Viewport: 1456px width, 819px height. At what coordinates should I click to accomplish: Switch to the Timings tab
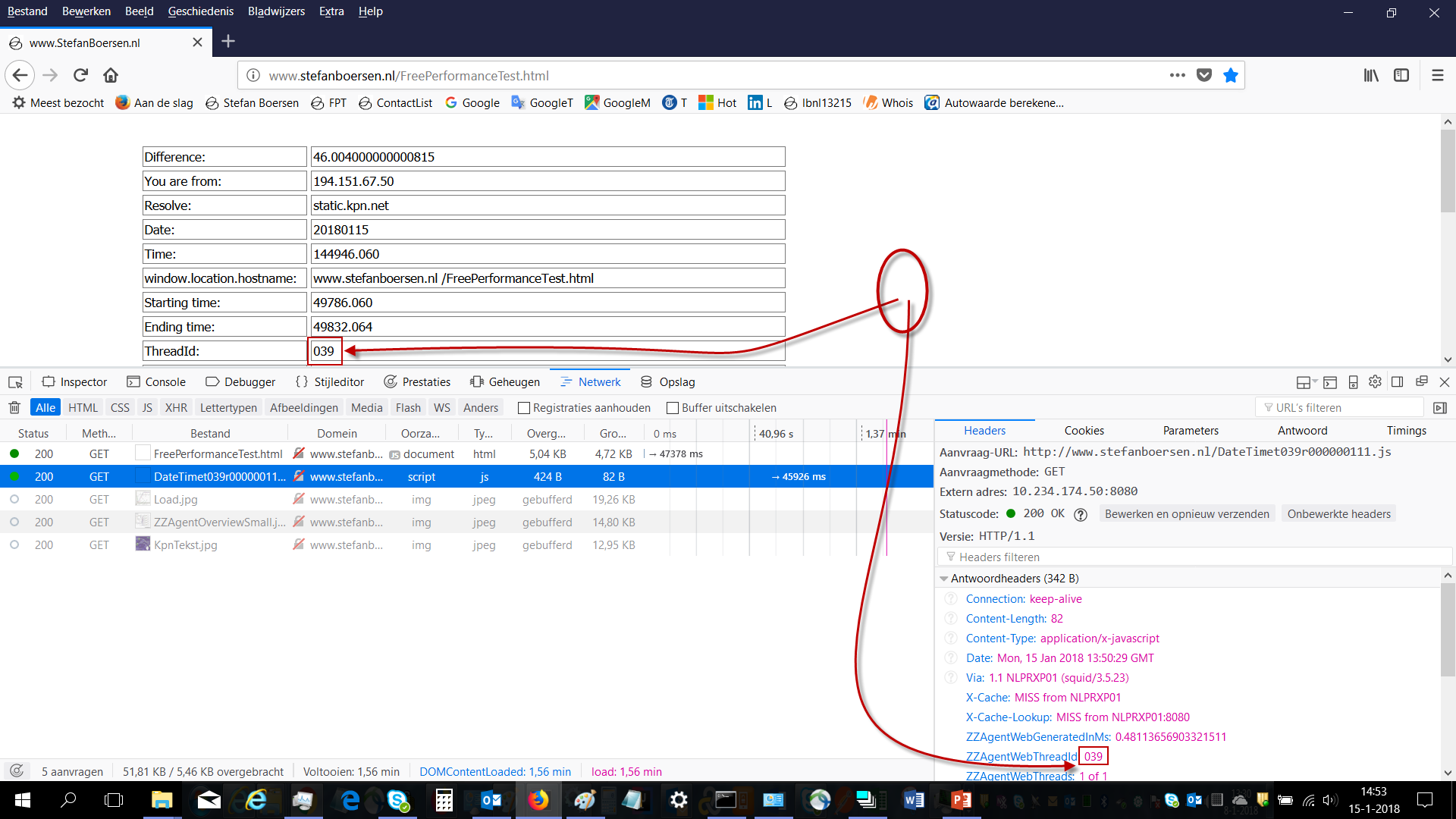coord(1406,431)
